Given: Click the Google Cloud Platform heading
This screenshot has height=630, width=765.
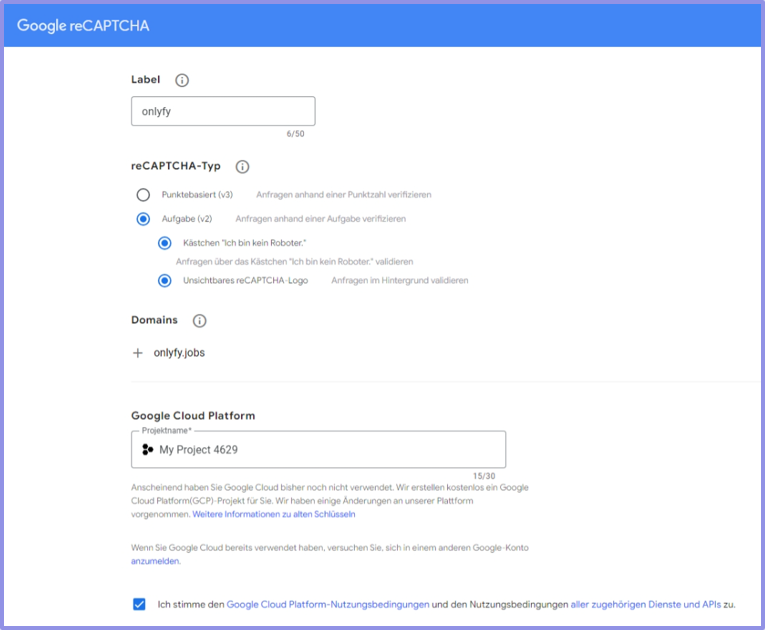Looking at the screenshot, I should click(x=193, y=416).
